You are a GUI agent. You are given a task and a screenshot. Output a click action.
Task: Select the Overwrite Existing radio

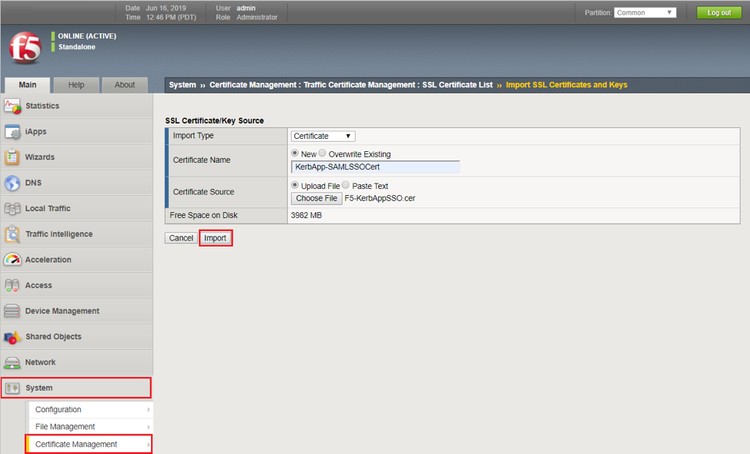point(322,153)
